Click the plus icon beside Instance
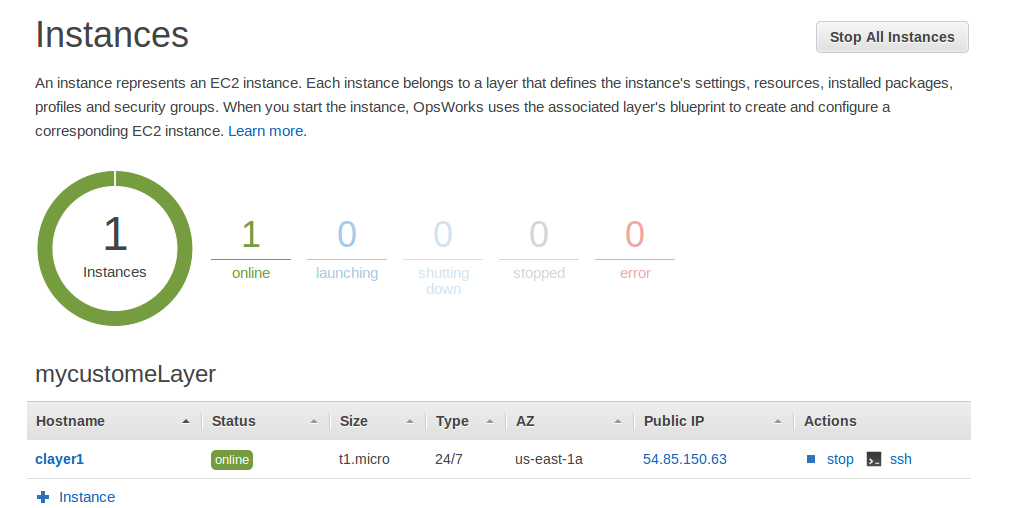Screen dimensions: 1026x508 point(43,497)
